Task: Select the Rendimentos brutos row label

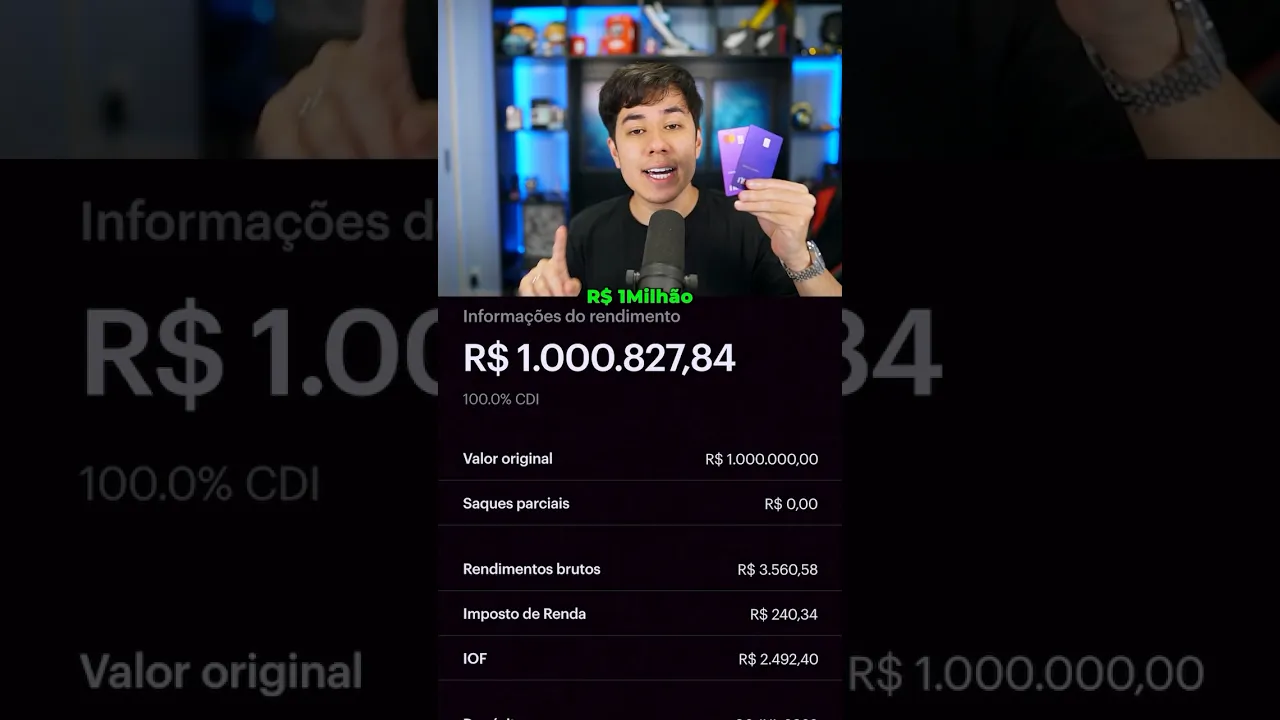Action: [532, 569]
